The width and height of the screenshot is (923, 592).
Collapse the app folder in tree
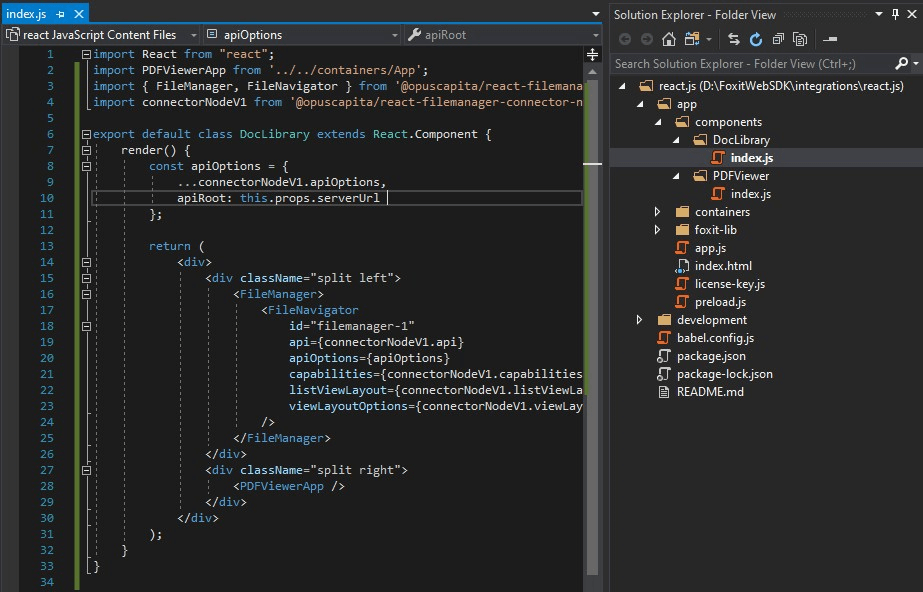tap(640, 104)
